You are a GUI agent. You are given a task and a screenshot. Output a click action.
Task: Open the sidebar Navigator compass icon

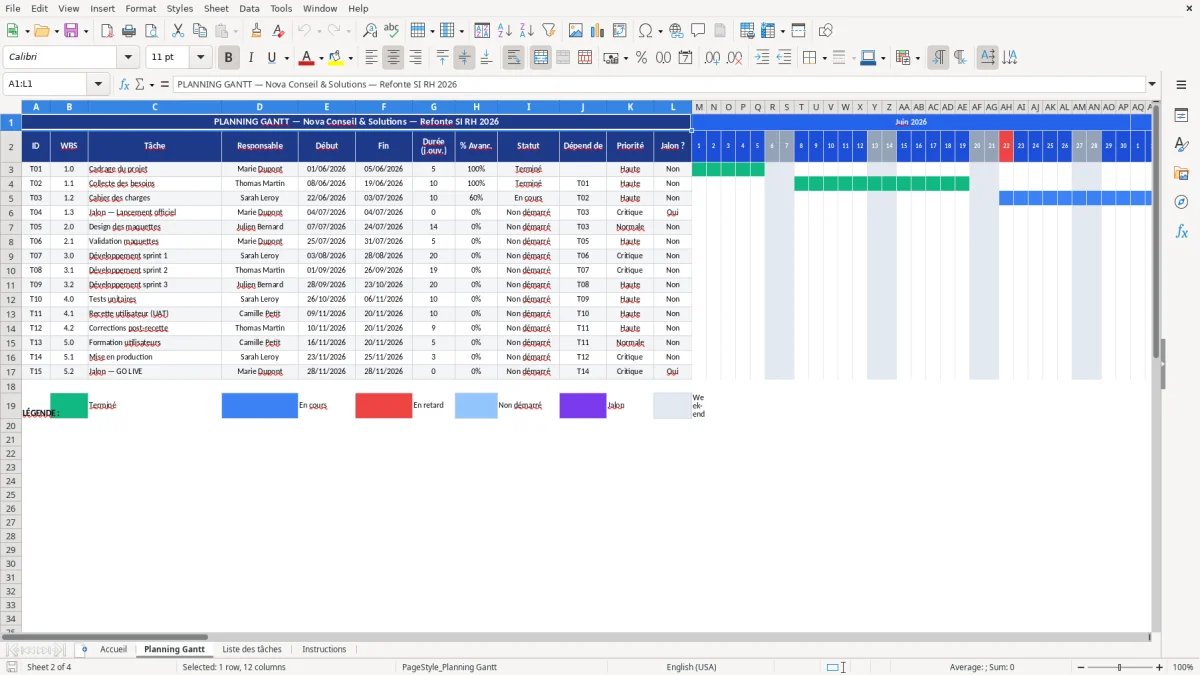(x=1181, y=202)
